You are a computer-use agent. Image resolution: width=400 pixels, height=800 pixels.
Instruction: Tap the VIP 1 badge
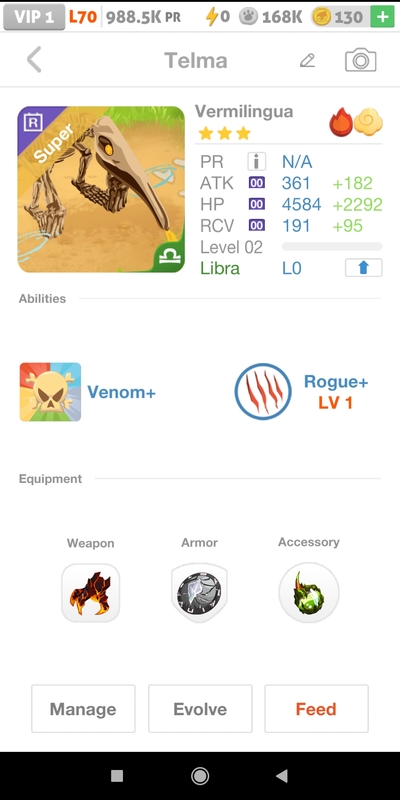(x=34, y=17)
